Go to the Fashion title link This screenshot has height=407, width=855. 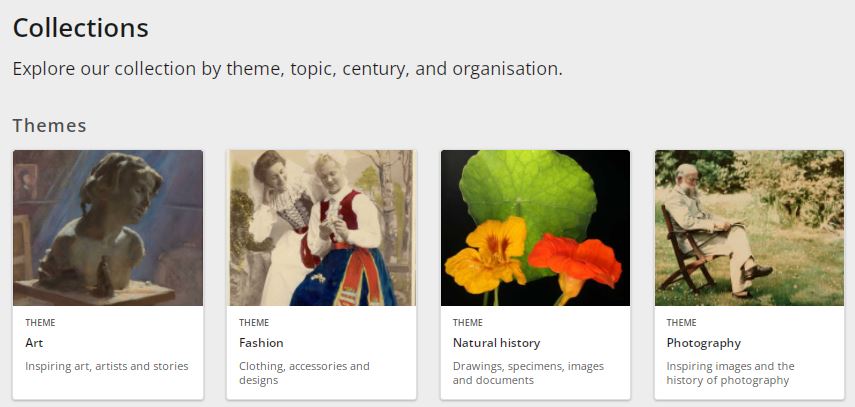(x=261, y=343)
